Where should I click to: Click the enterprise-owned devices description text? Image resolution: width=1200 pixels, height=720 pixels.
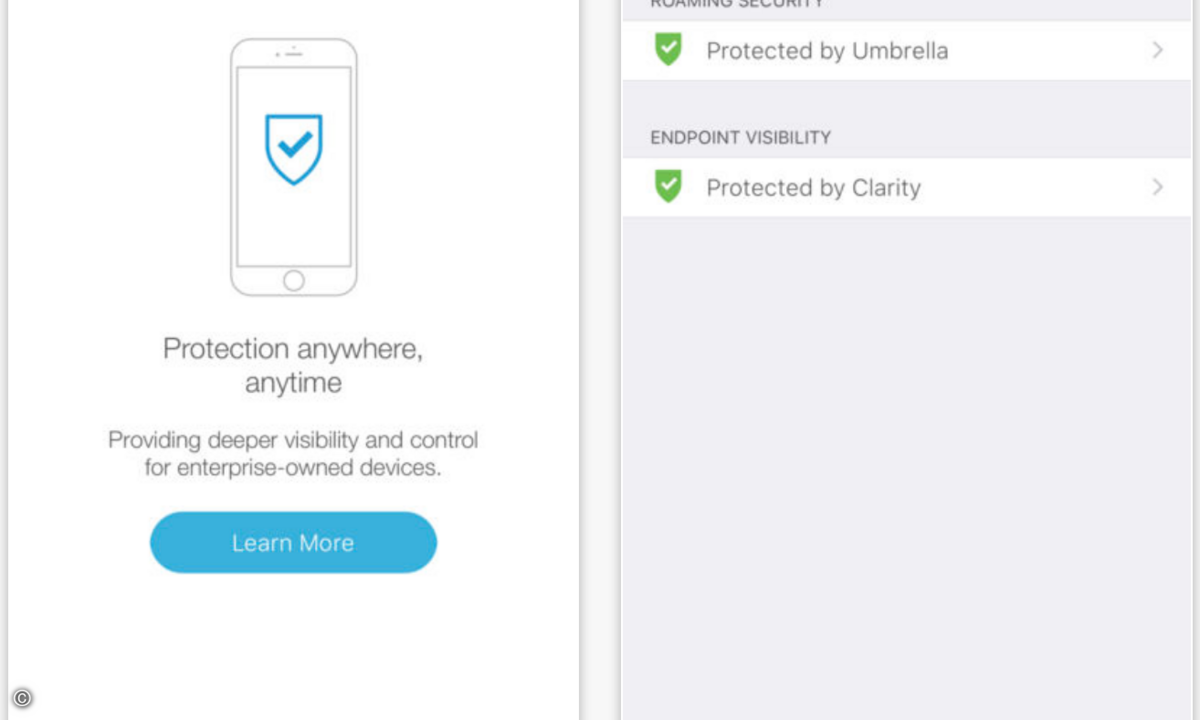293,453
